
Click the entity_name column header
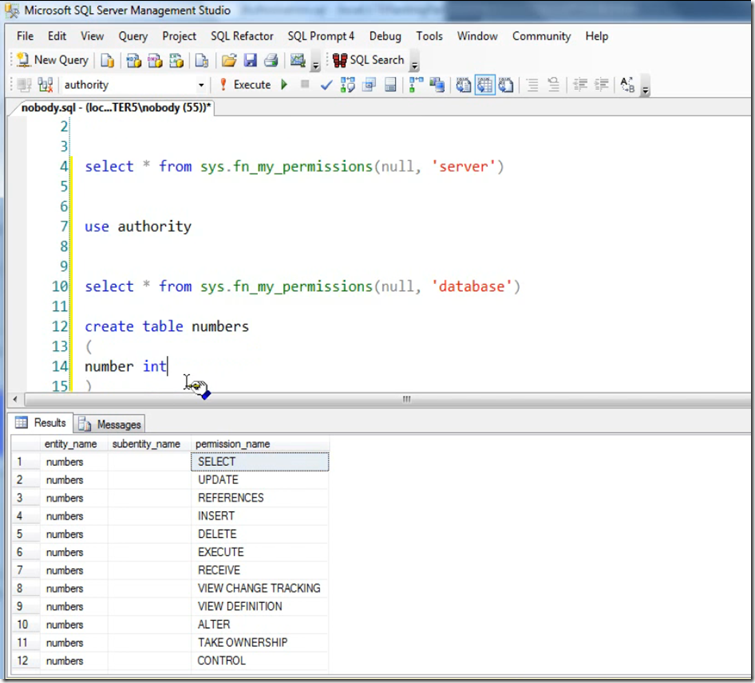click(71, 444)
